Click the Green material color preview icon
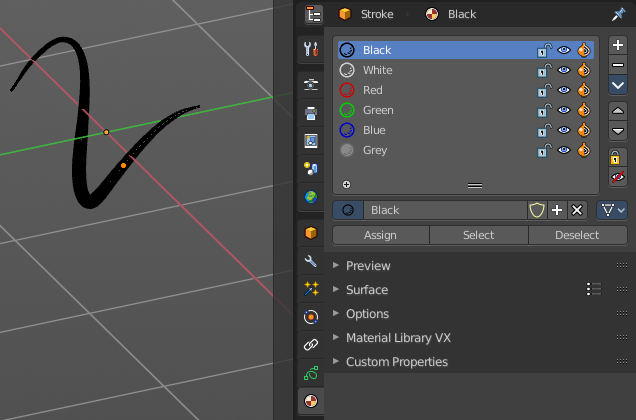 tap(347, 110)
